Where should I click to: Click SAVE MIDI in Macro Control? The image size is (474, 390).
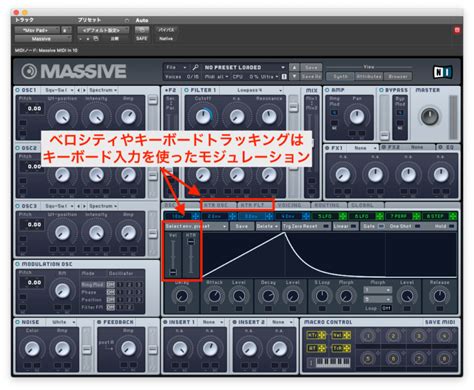440,322
